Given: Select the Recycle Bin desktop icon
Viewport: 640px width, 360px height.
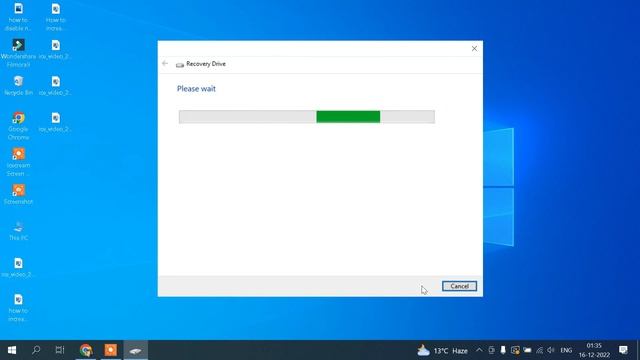Looking at the screenshot, I should pos(18,86).
